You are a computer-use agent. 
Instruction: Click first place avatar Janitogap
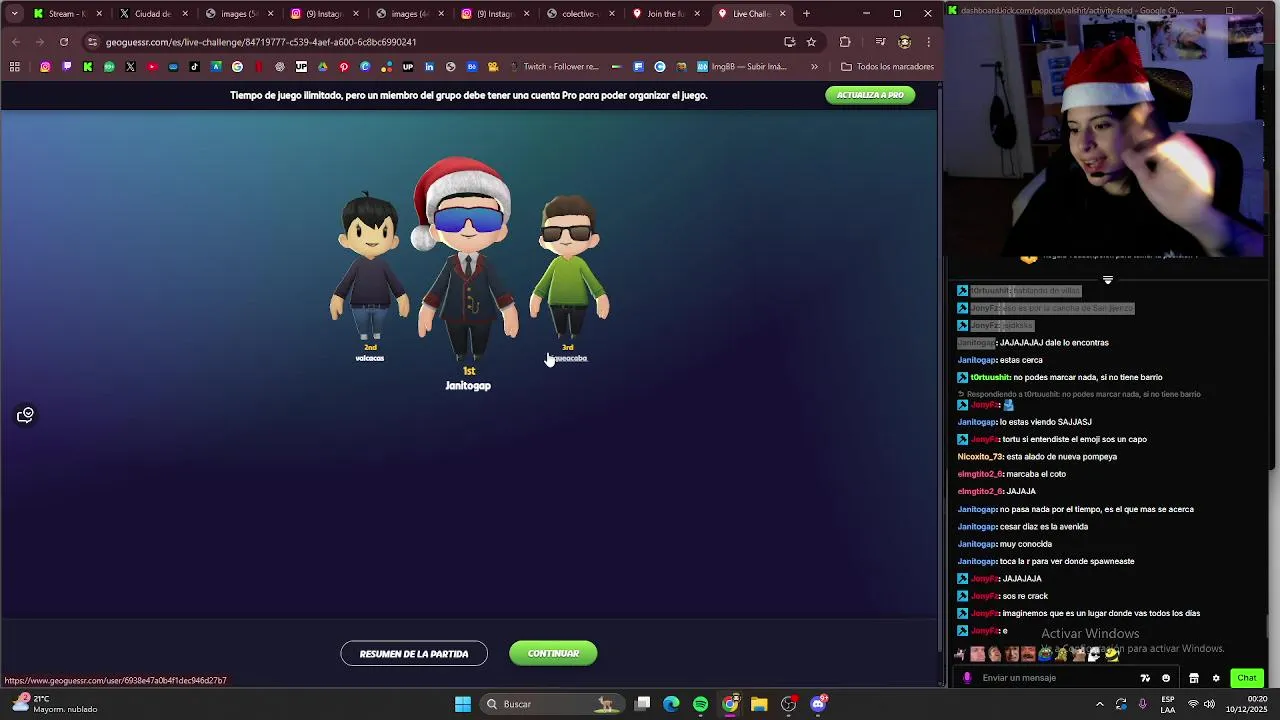point(467,260)
